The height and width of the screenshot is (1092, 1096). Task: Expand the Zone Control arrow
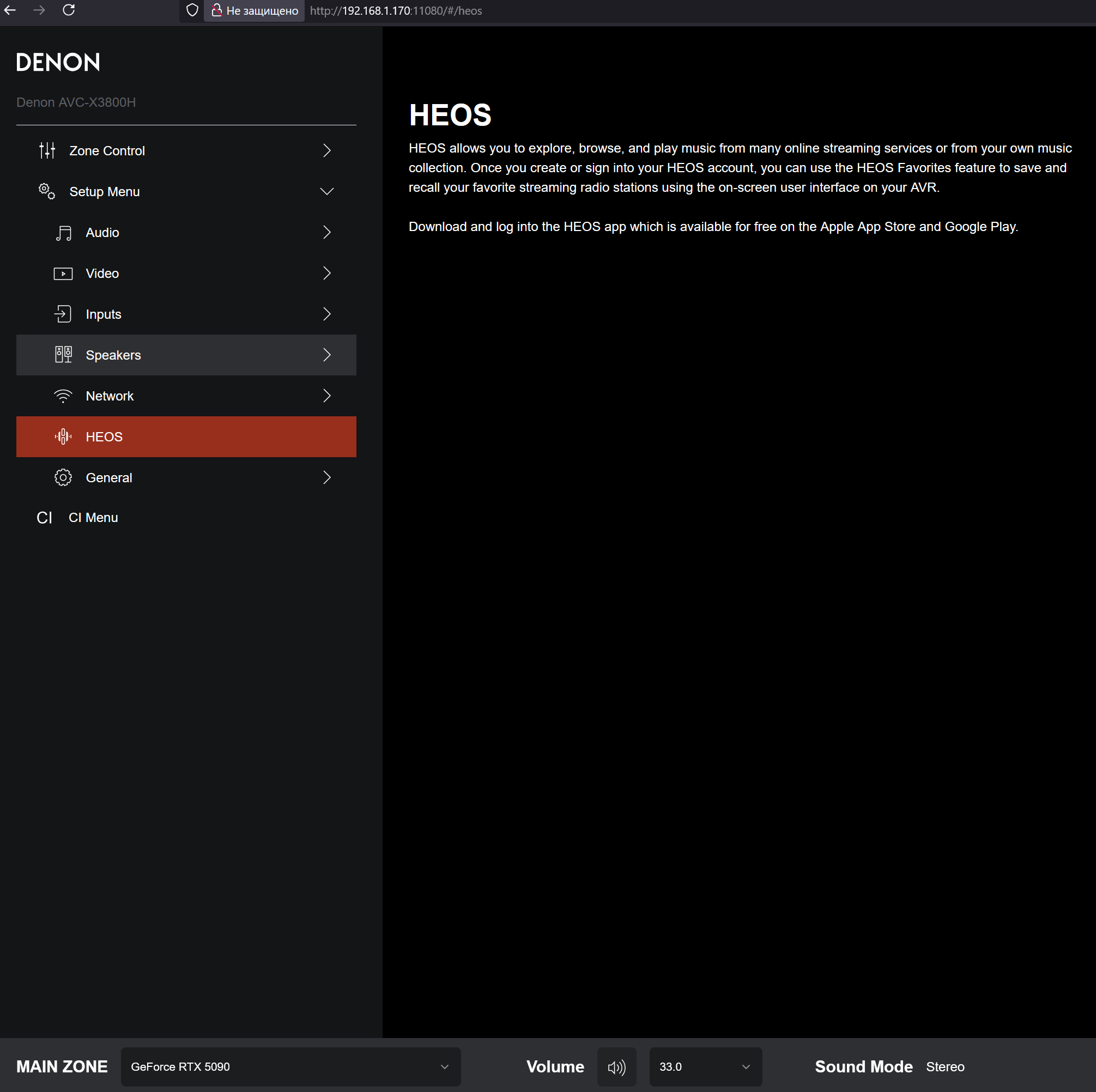tap(327, 150)
